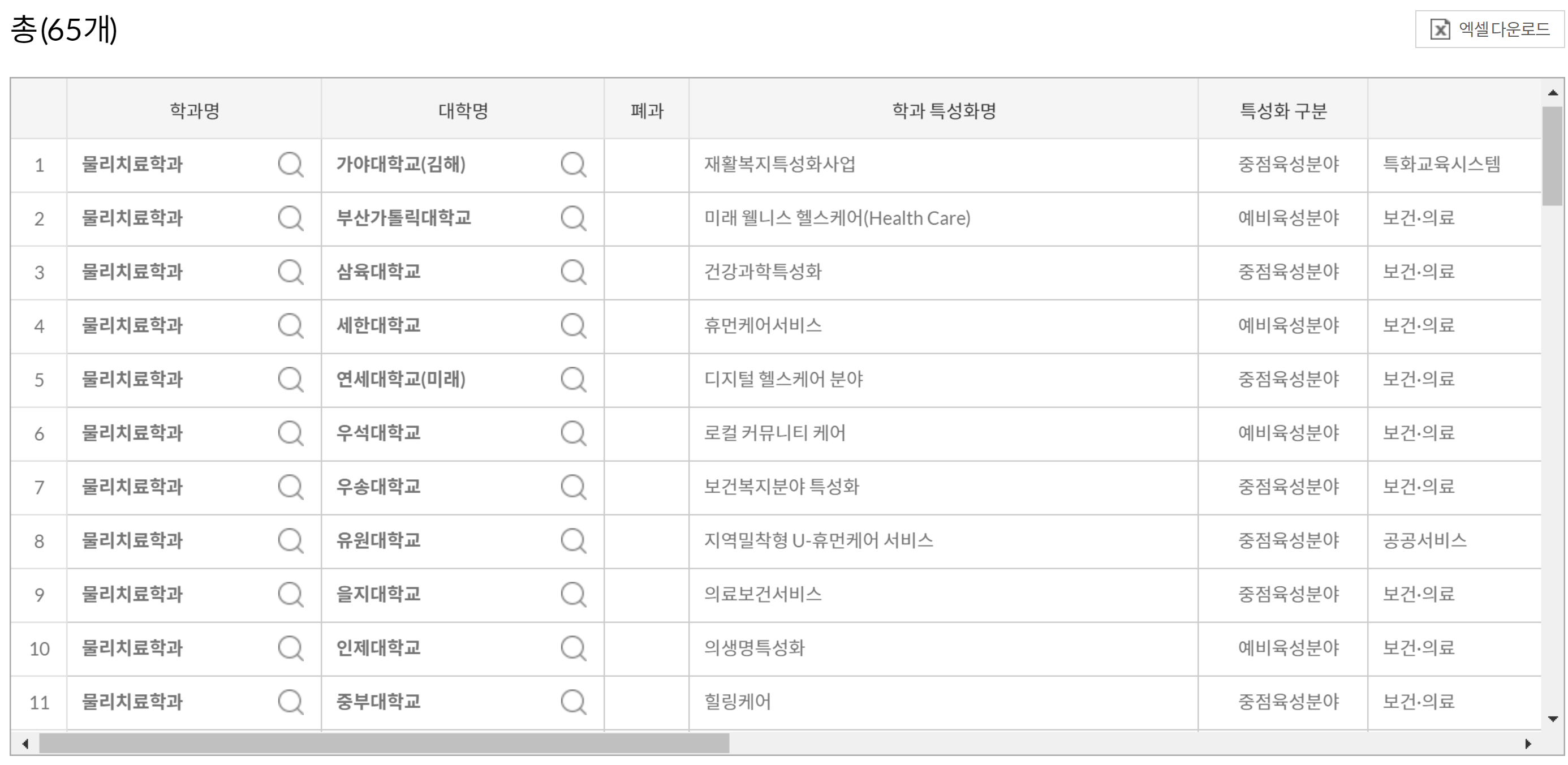Click the magnifier beside 세한대학교
This screenshot has height=765, width=1568.
tap(572, 326)
